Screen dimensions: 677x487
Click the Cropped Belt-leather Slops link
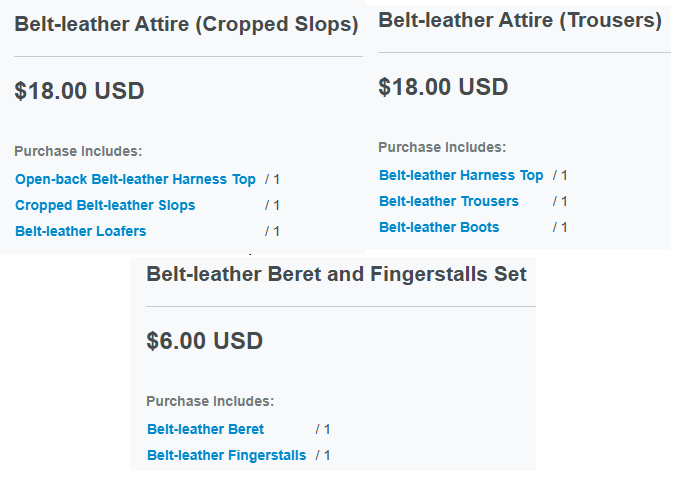coord(105,205)
